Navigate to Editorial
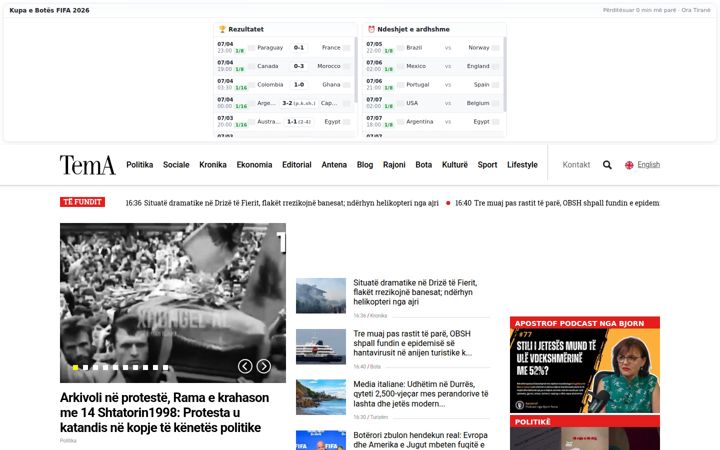The height and width of the screenshot is (450, 720). coord(297,165)
